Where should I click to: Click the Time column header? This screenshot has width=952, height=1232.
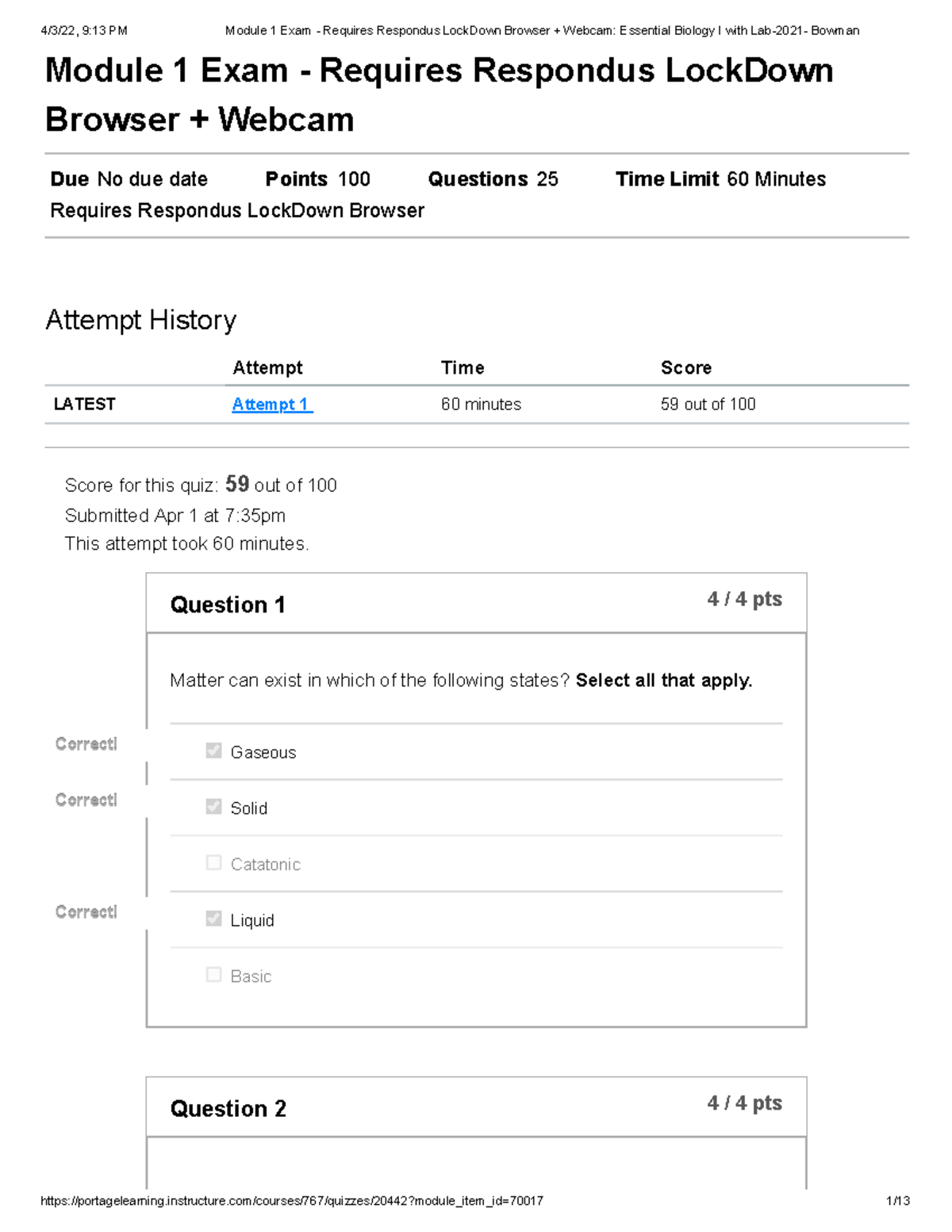tap(463, 367)
